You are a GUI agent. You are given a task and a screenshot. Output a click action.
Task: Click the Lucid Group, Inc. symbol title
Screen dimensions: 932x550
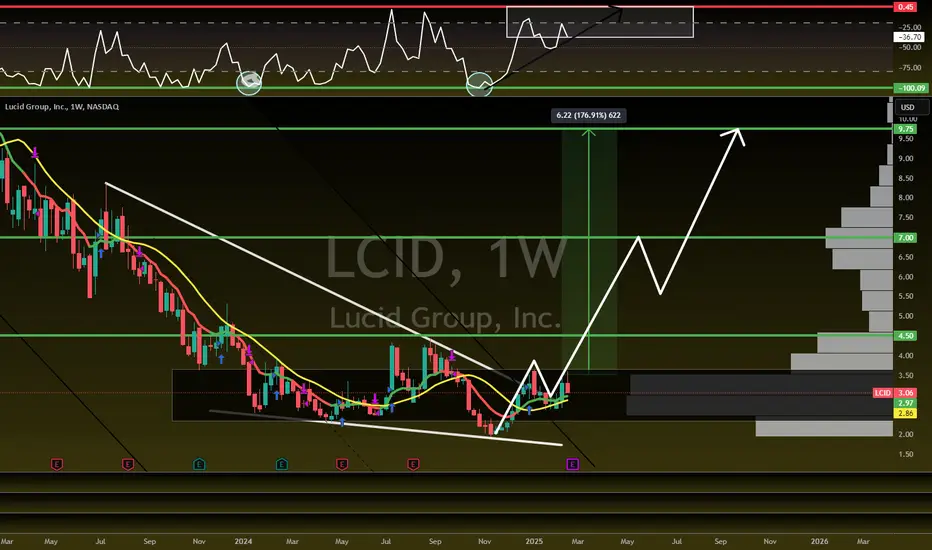[62, 107]
